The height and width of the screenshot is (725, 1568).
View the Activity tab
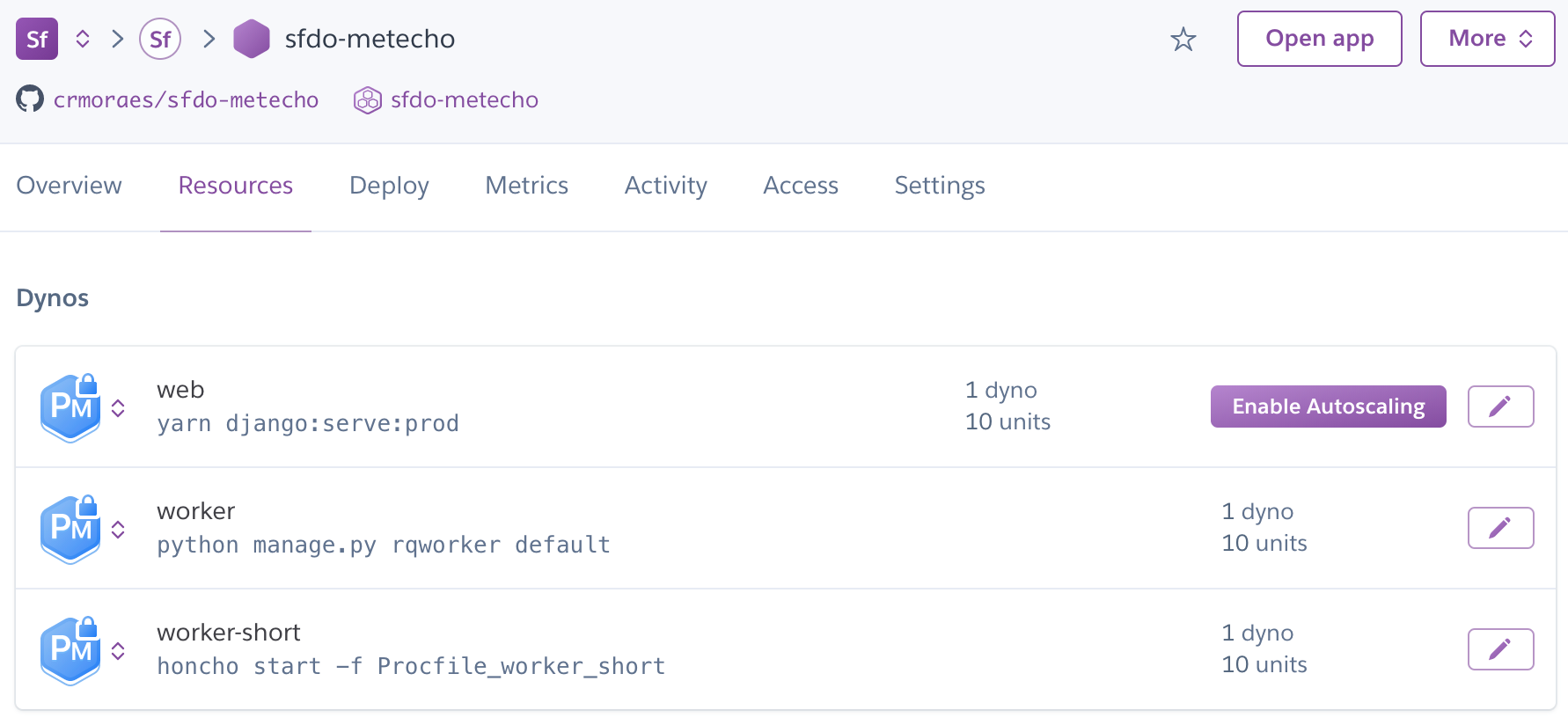pyautogui.click(x=666, y=186)
